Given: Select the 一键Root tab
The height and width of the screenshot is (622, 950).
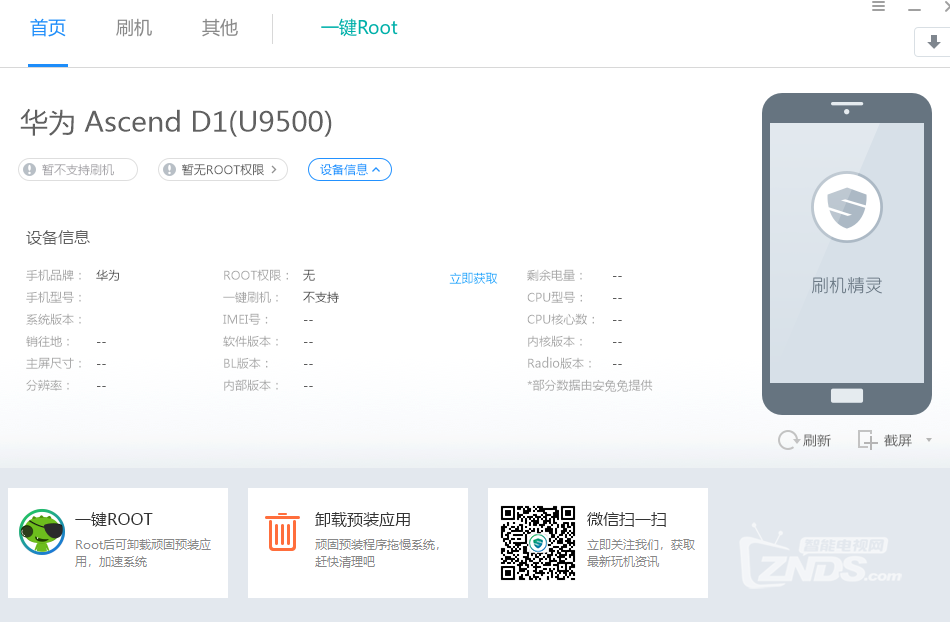Looking at the screenshot, I should click(359, 28).
